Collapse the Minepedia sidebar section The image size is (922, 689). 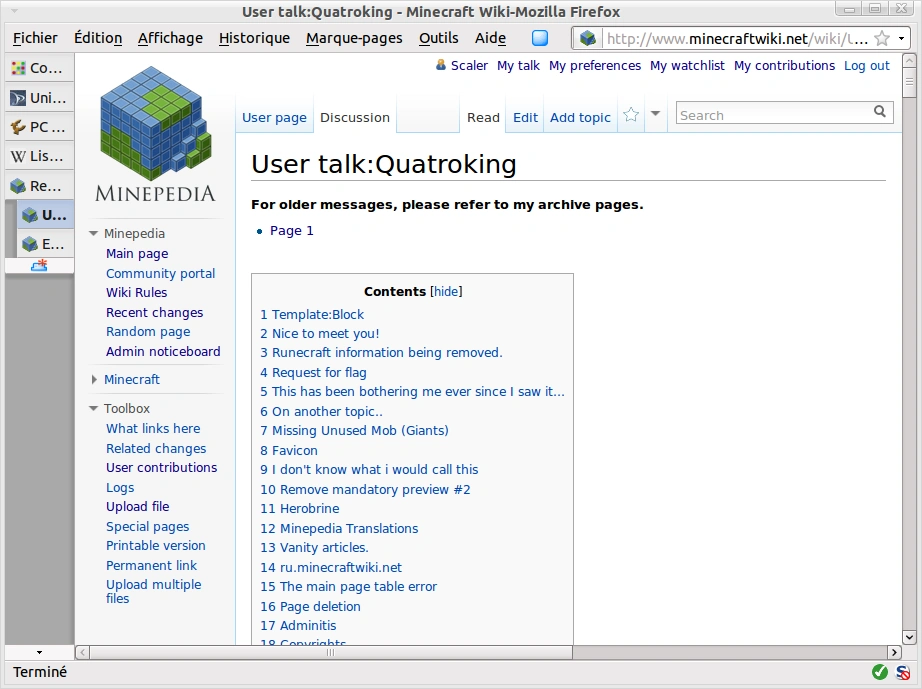pos(93,233)
